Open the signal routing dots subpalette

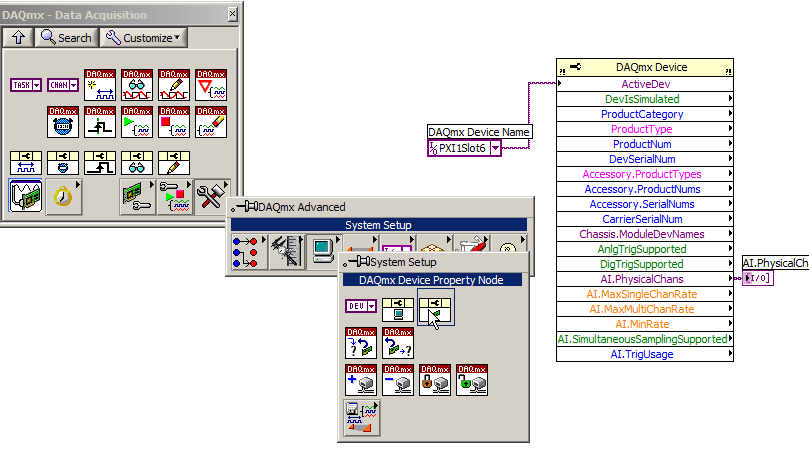[249, 252]
